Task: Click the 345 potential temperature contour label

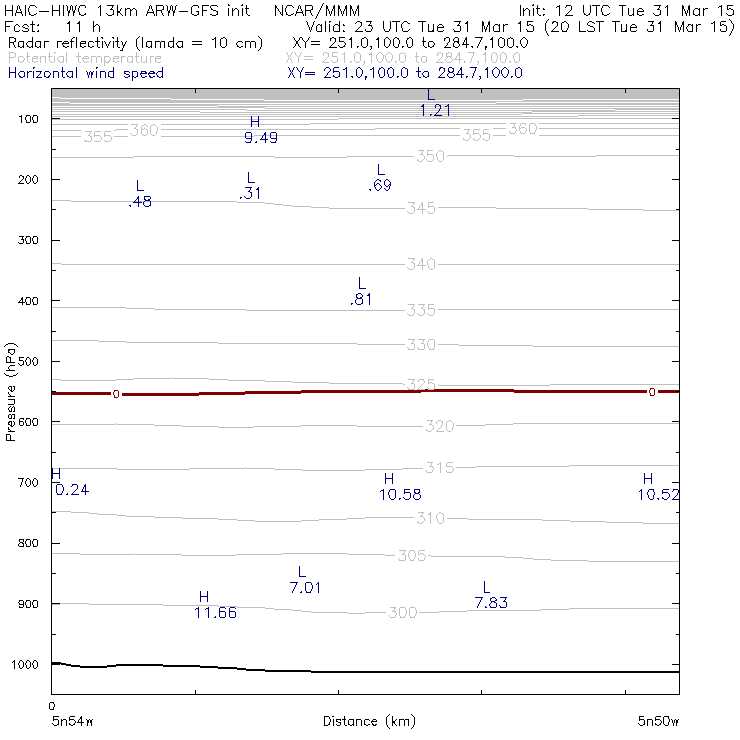Action: [x=421, y=208]
